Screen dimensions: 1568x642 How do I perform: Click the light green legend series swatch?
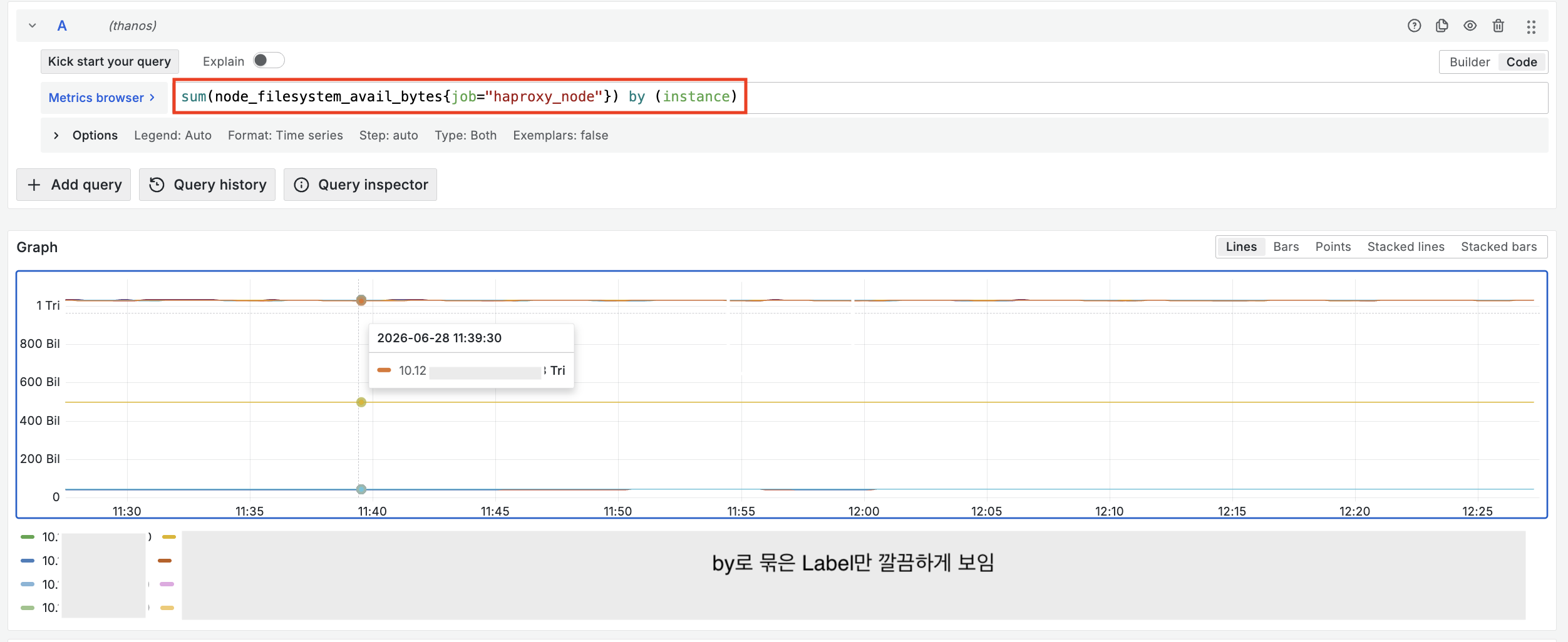point(28,608)
